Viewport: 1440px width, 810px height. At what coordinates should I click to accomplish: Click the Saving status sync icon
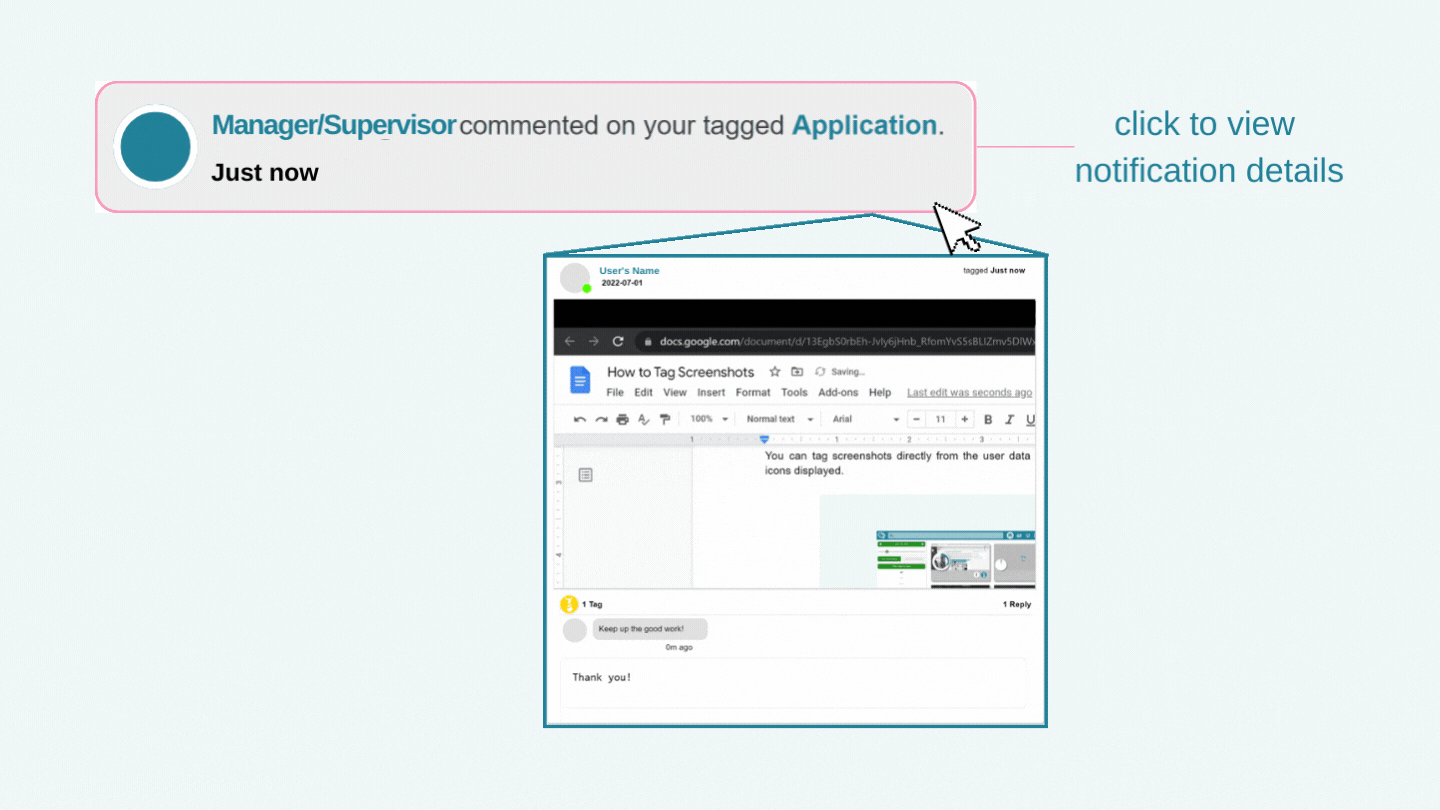[820, 371]
